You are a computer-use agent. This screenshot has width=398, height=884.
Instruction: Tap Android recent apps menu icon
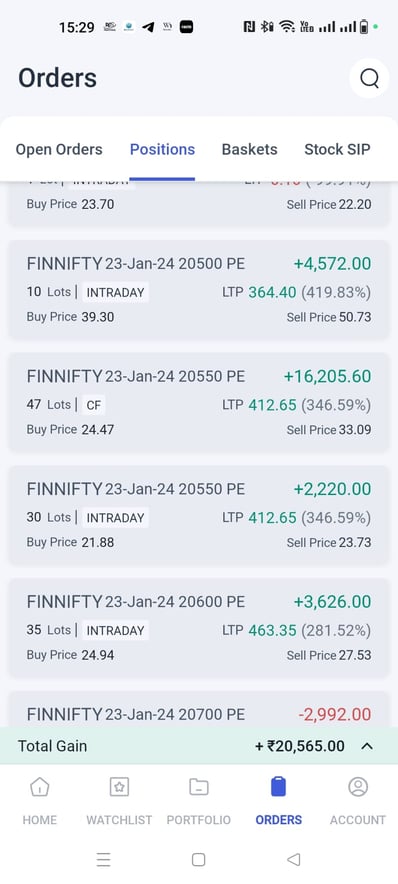tap(103, 859)
